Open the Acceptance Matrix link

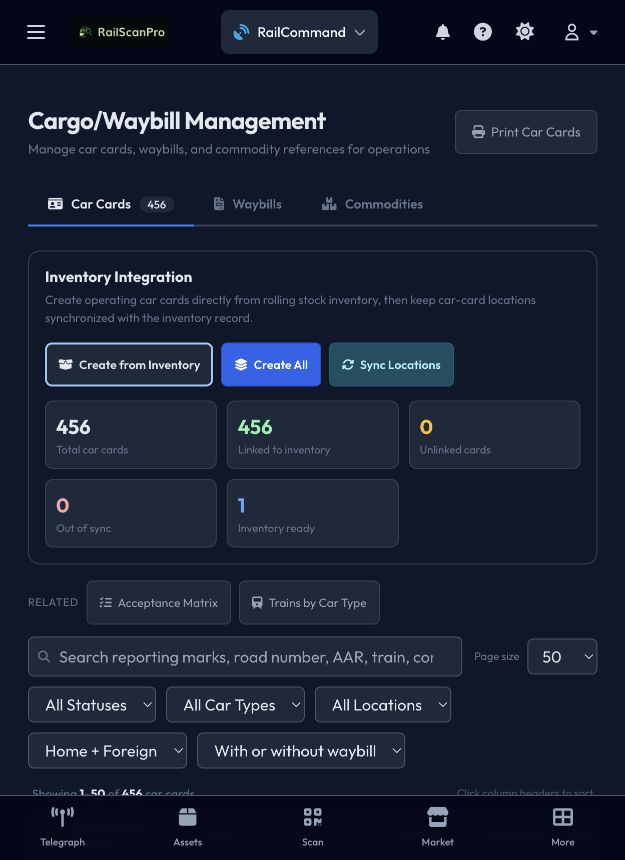coord(158,602)
